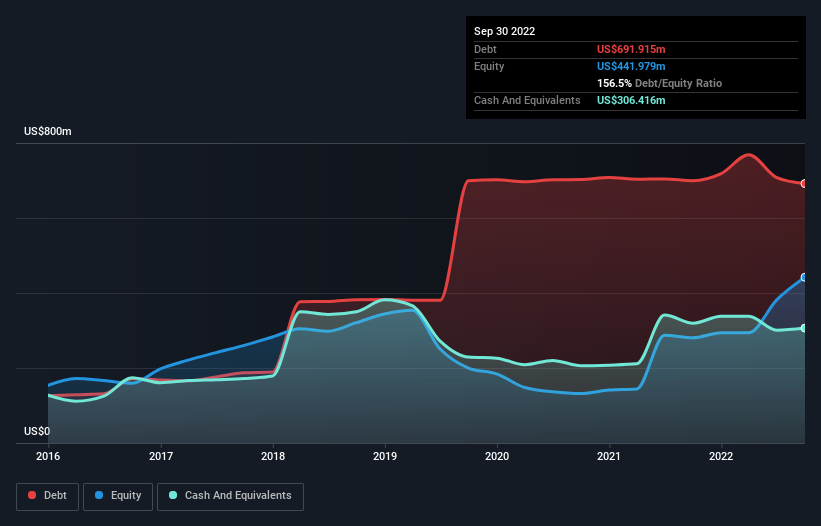Click Cash And Equivalents label in tooltip
The height and width of the screenshot is (526, 821).
pyautogui.click(x=527, y=100)
